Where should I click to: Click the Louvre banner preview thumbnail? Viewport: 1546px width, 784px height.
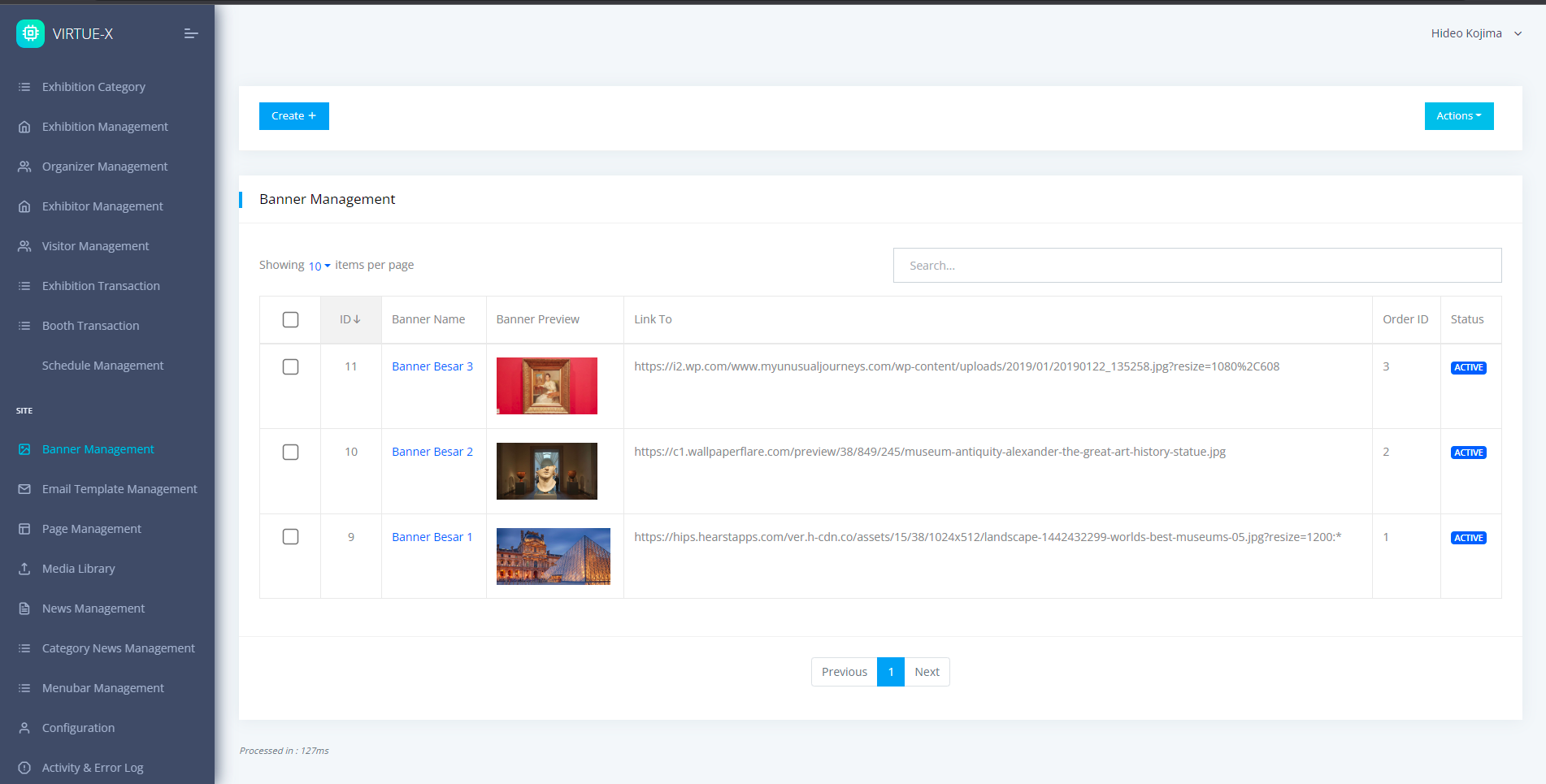tap(553, 557)
